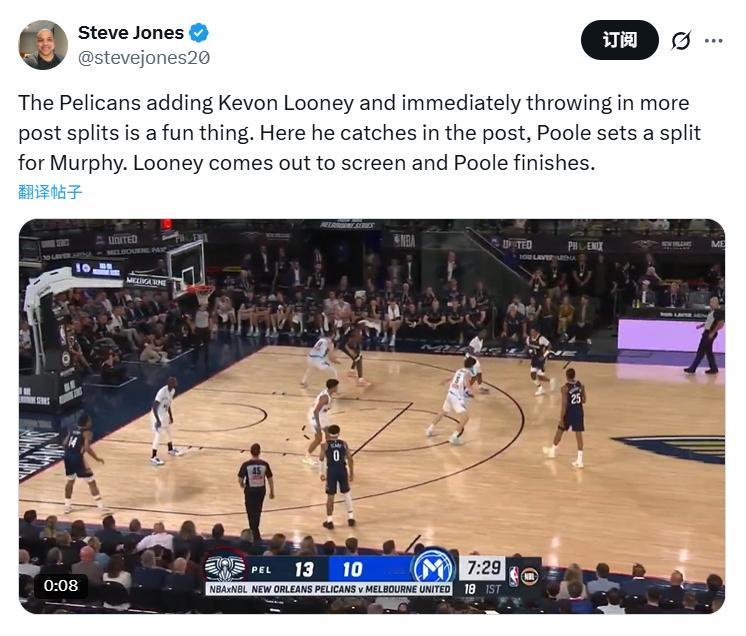Click the black 订阅 subscribe button
The width and height of the screenshot is (746, 636).
coord(619,40)
